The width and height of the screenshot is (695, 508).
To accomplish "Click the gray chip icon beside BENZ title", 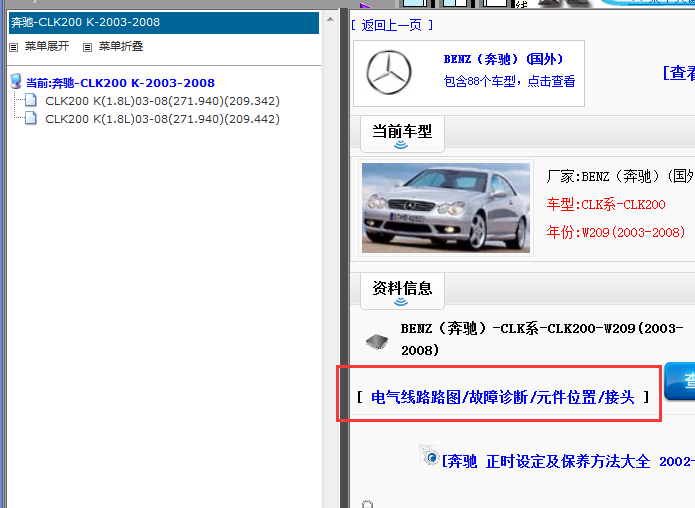I will coord(377,341).
